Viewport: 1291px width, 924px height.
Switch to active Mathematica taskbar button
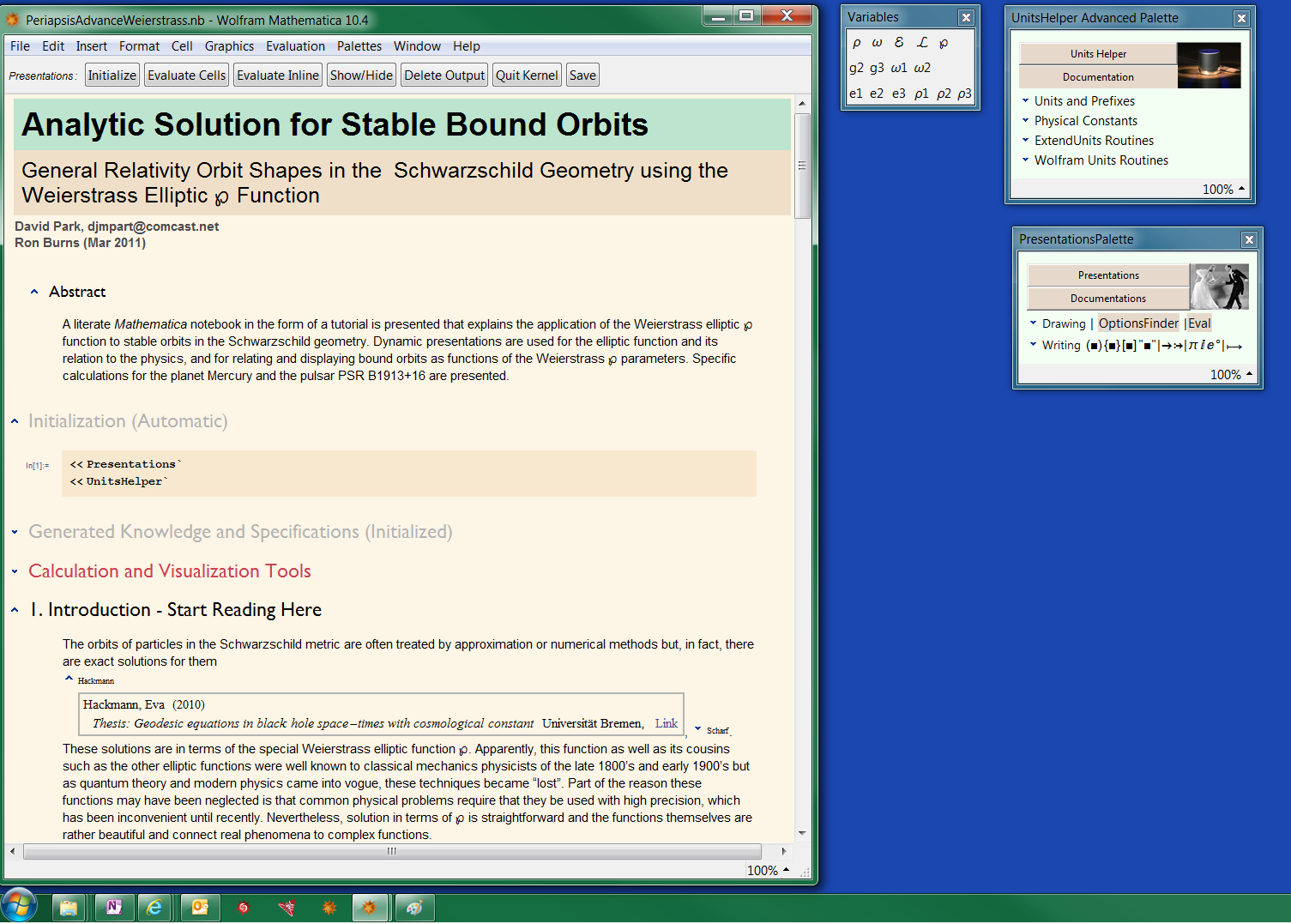point(370,907)
